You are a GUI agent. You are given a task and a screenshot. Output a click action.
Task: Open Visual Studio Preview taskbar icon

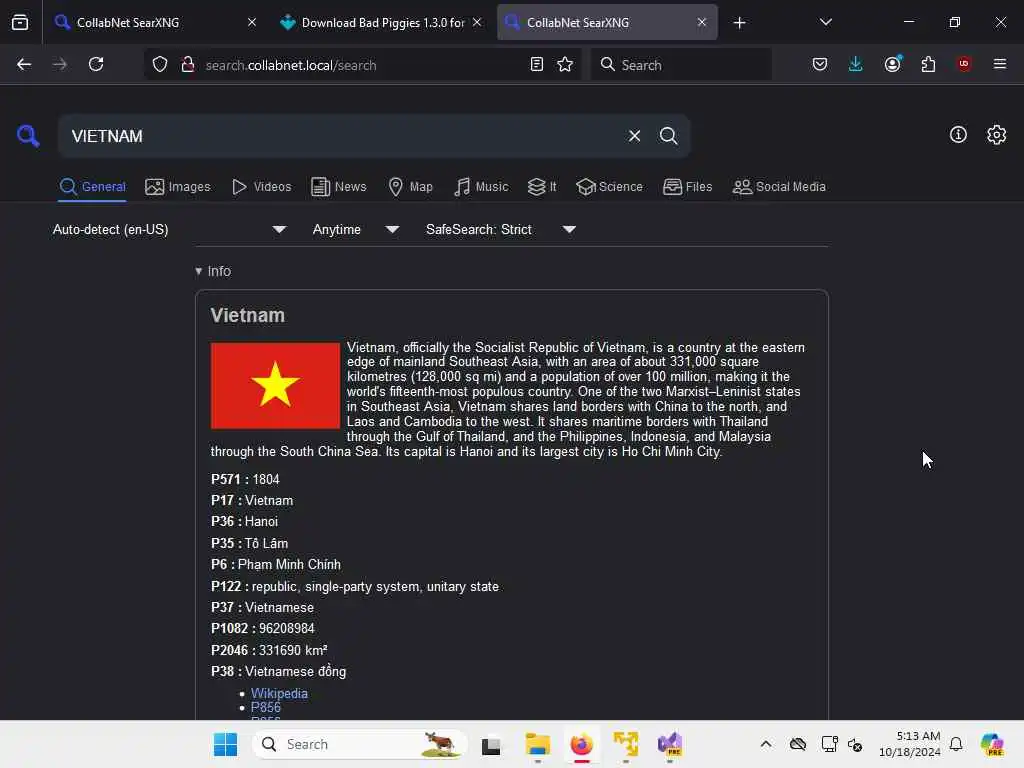click(x=669, y=744)
